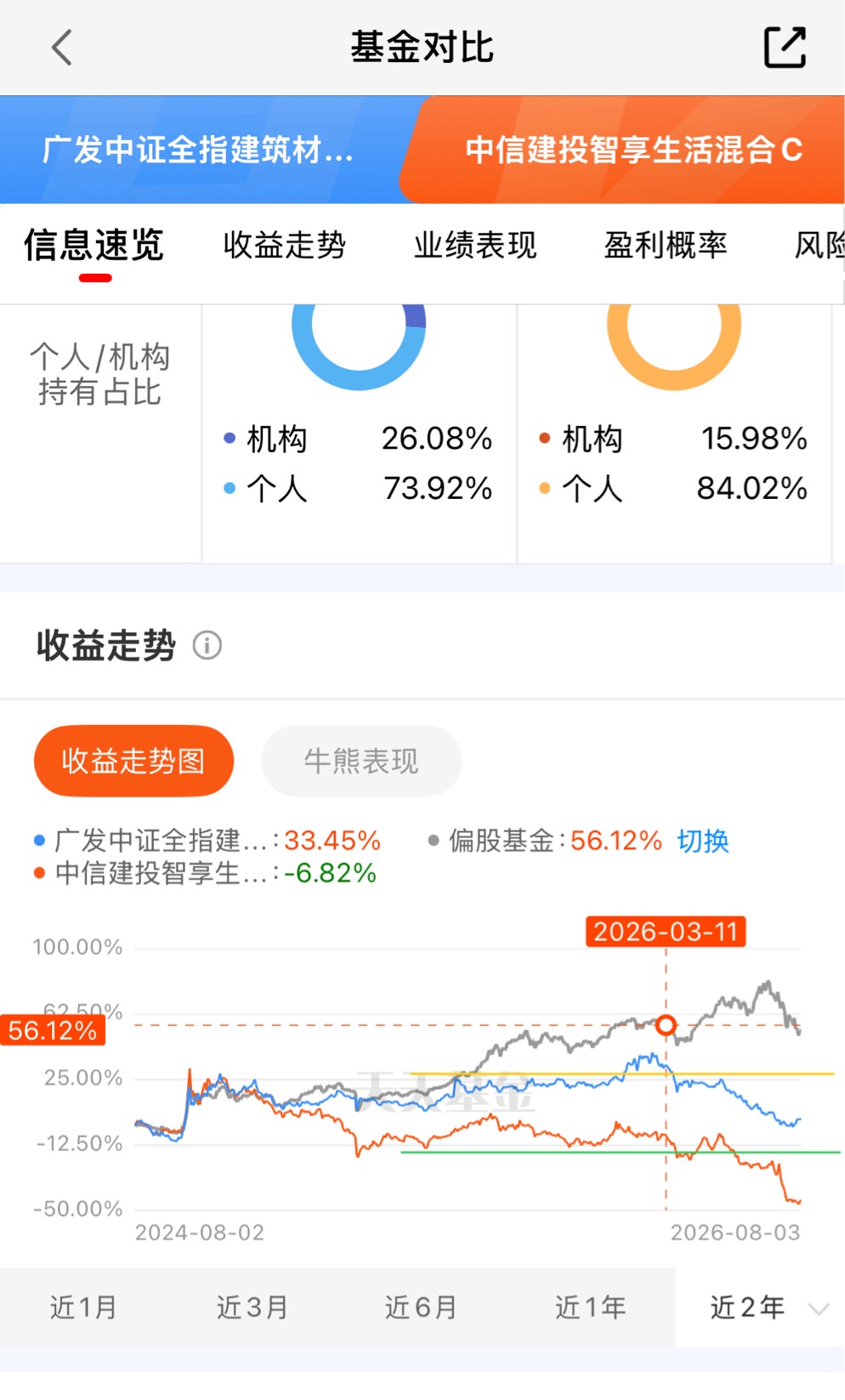Select the 信息速览 tab
The image size is (845, 1400).
(94, 246)
